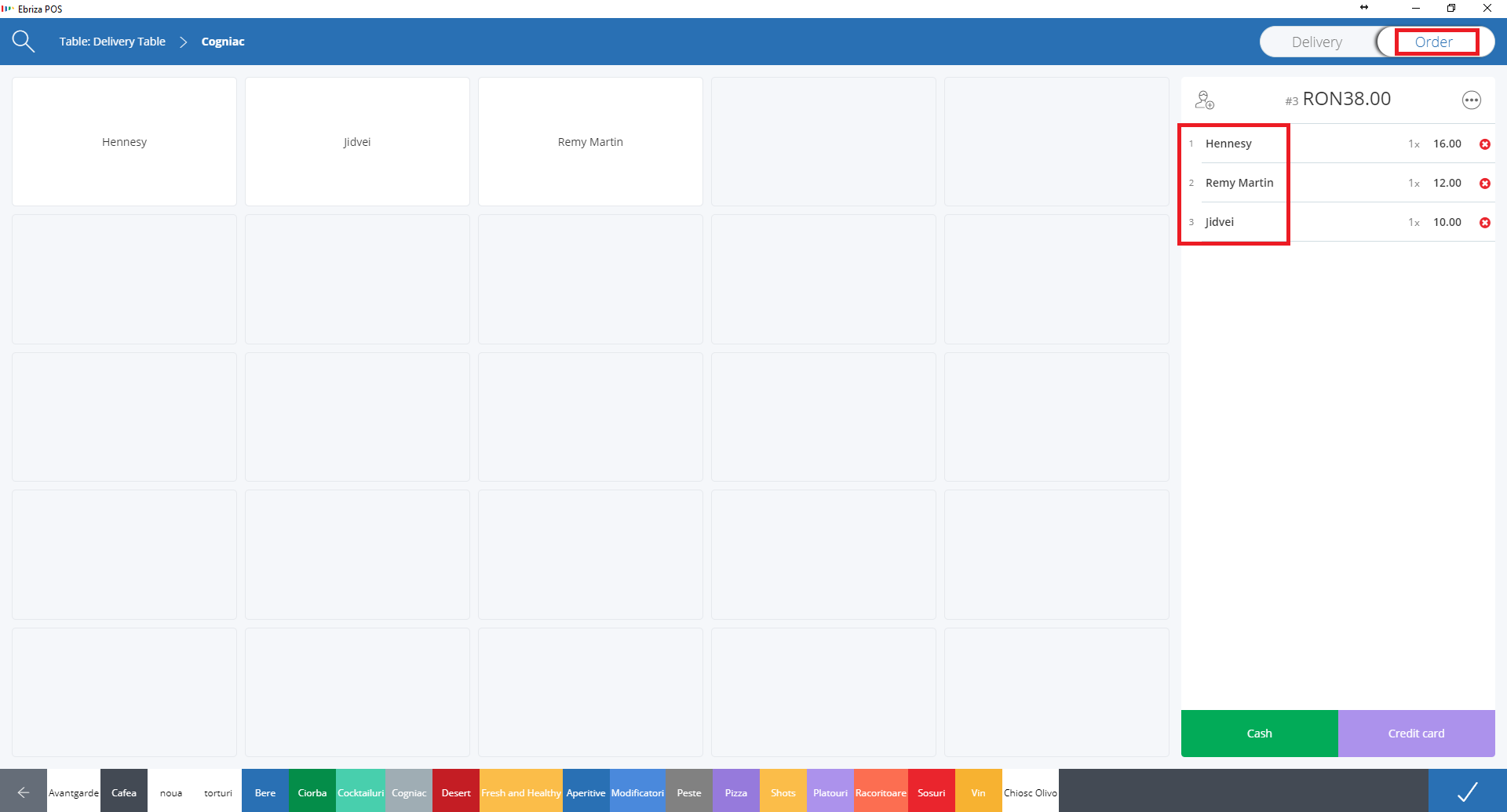Click the add customer icon
Image resolution: width=1507 pixels, height=812 pixels.
pyautogui.click(x=1204, y=100)
